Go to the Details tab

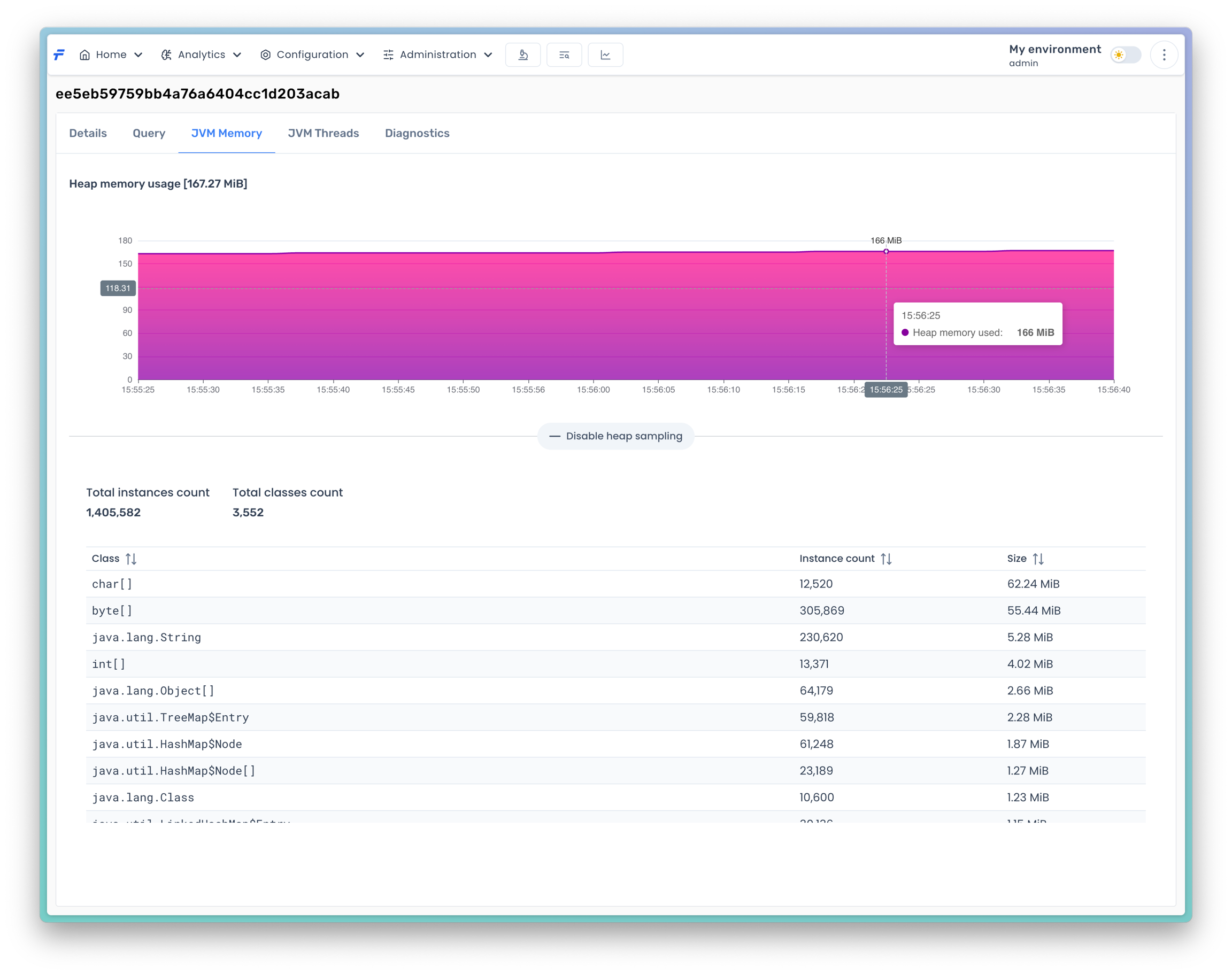pos(88,133)
